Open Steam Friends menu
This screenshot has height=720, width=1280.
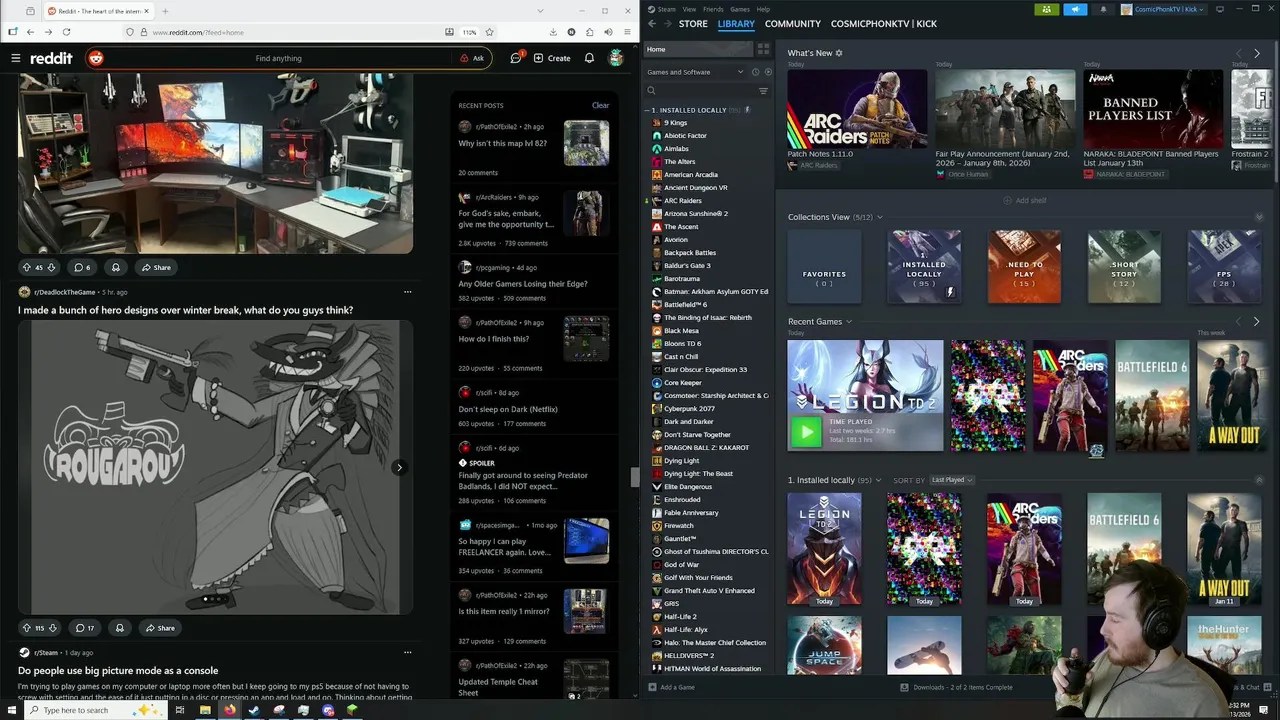(x=713, y=9)
